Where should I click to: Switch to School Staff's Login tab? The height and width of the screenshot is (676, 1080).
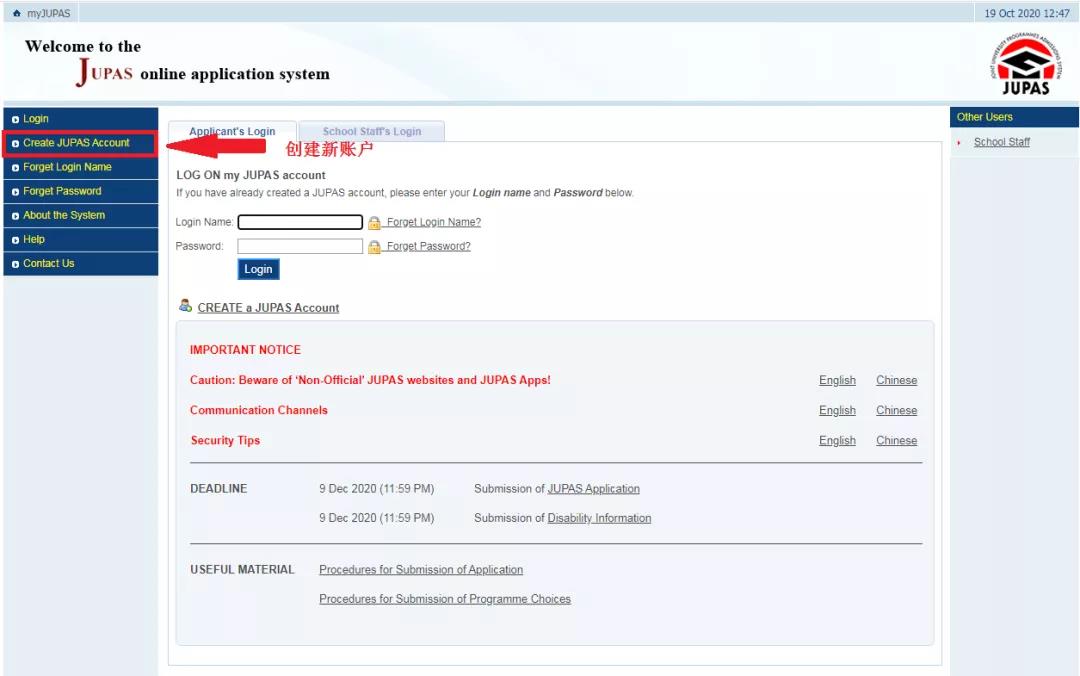tap(372, 131)
